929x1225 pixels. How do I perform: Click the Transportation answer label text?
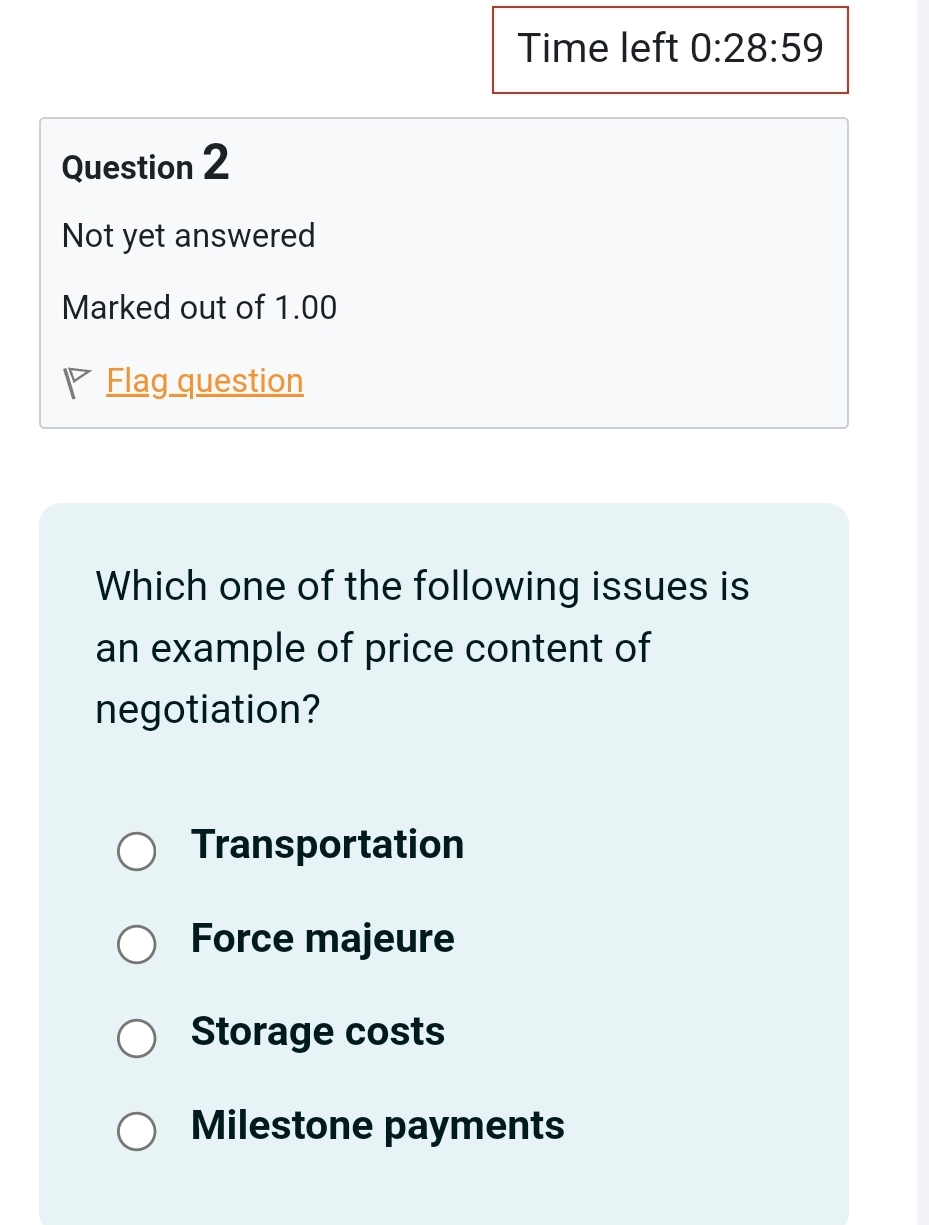327,845
